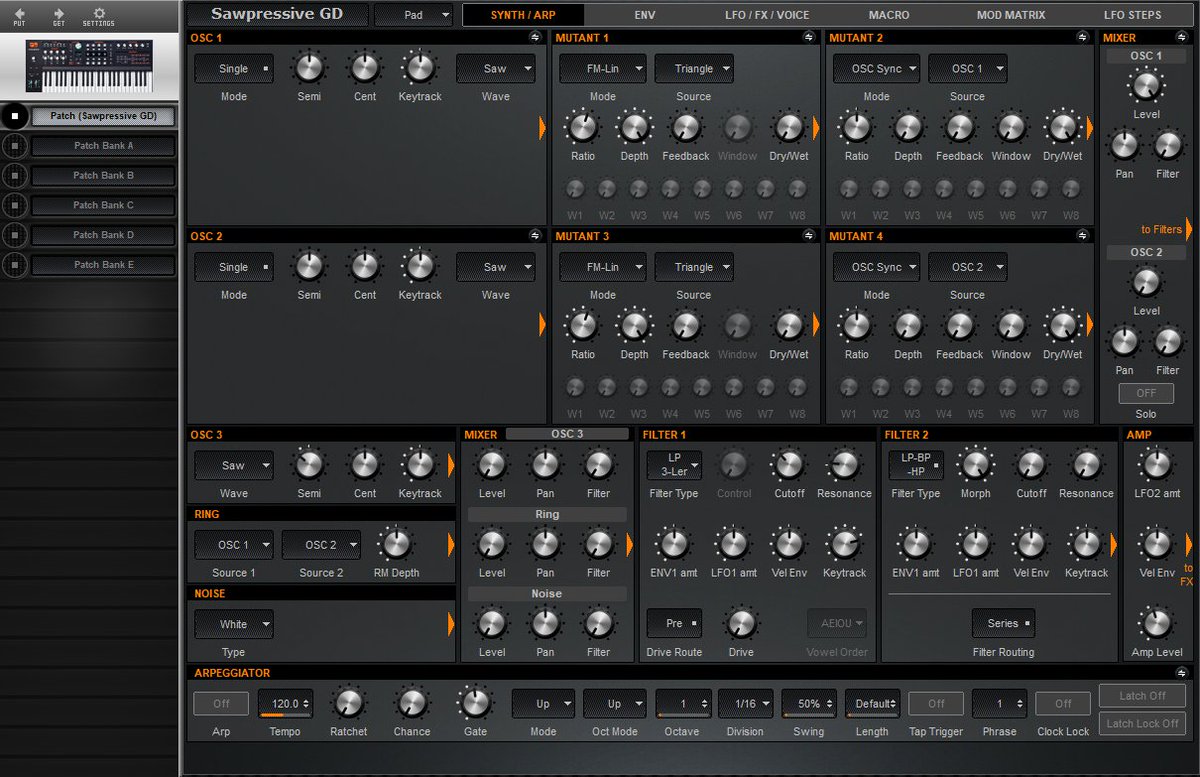Open the SETTINGS gear icon
Viewport: 1200px width, 777px height.
[x=98, y=13]
